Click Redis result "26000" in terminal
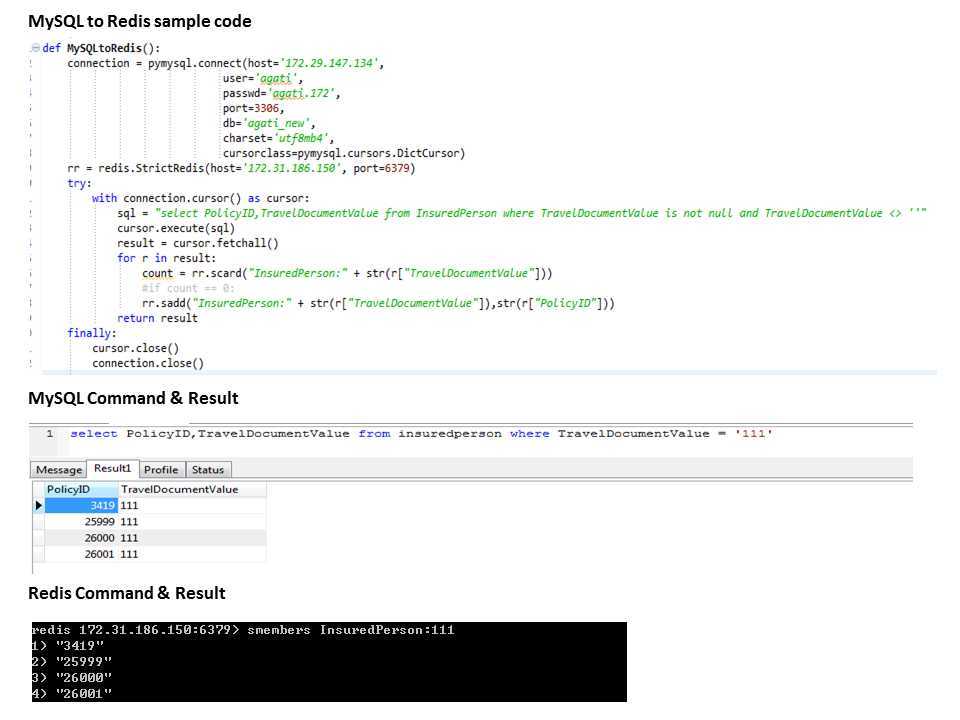960x720 pixels. point(83,678)
